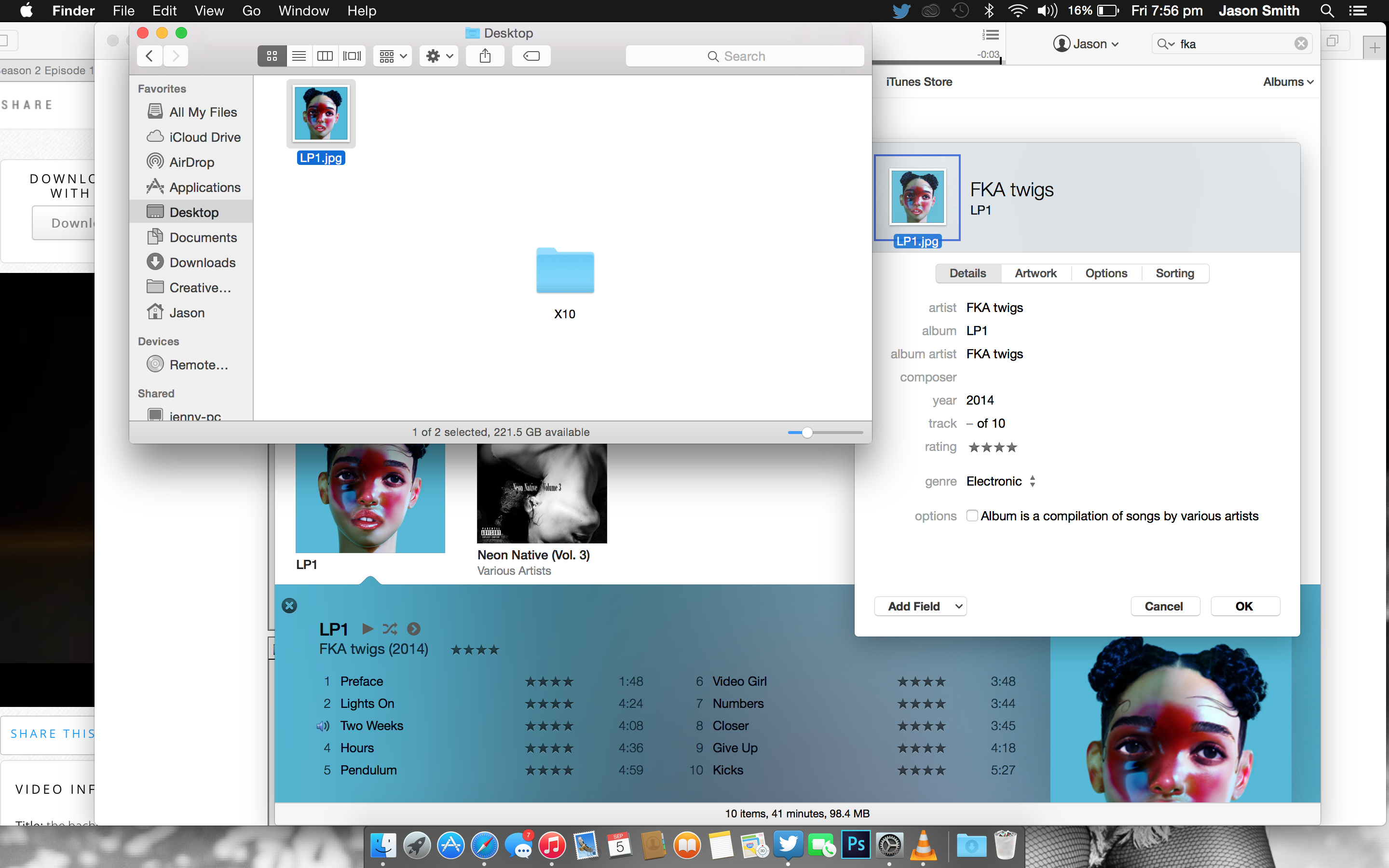
Task: Select Neon Native (Vol. 3) album cover
Action: [x=542, y=494]
